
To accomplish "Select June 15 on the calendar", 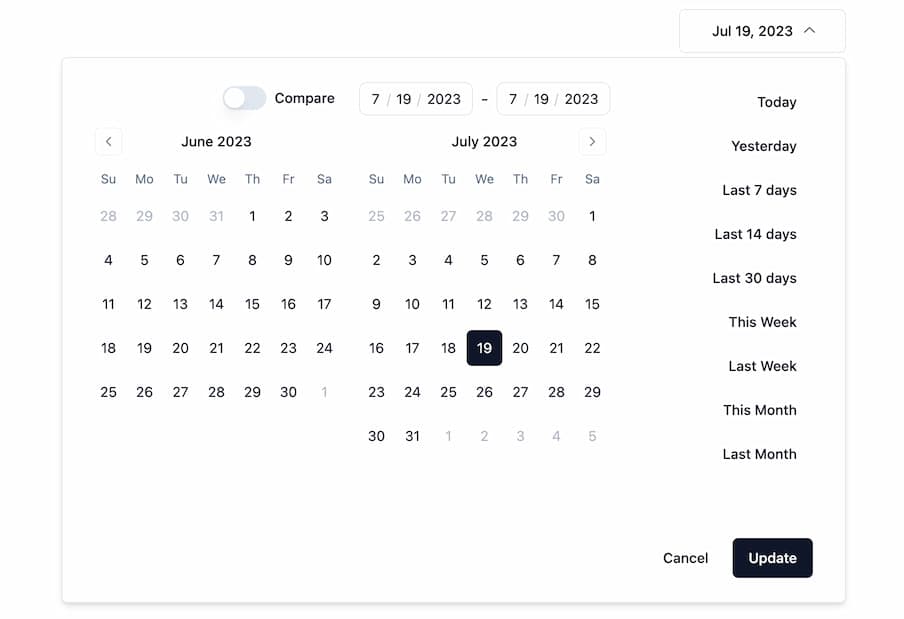I will click(252, 304).
